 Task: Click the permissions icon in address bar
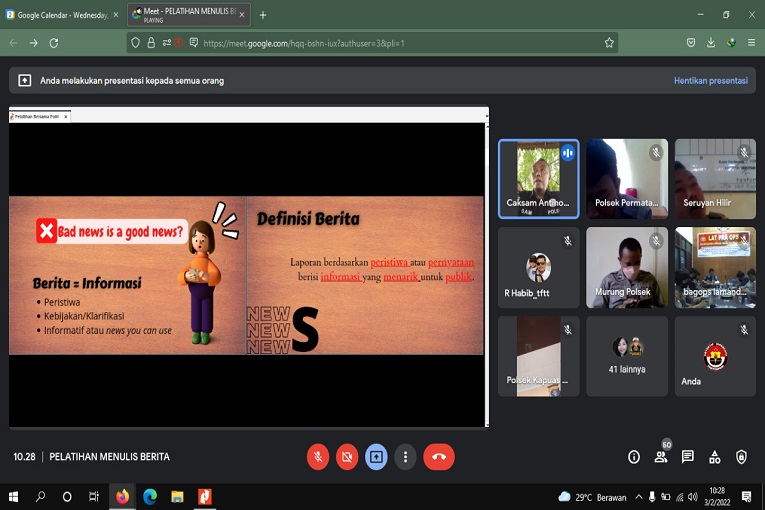coord(167,43)
